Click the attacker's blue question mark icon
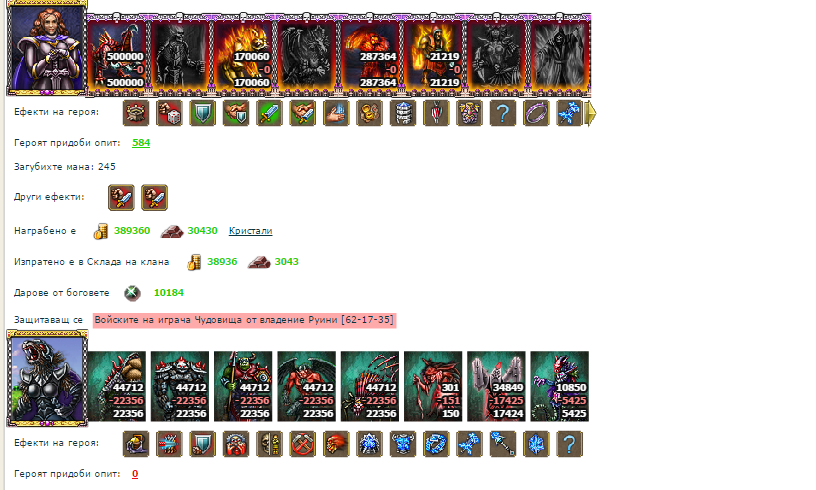This screenshot has height=490, width=816. click(502, 113)
